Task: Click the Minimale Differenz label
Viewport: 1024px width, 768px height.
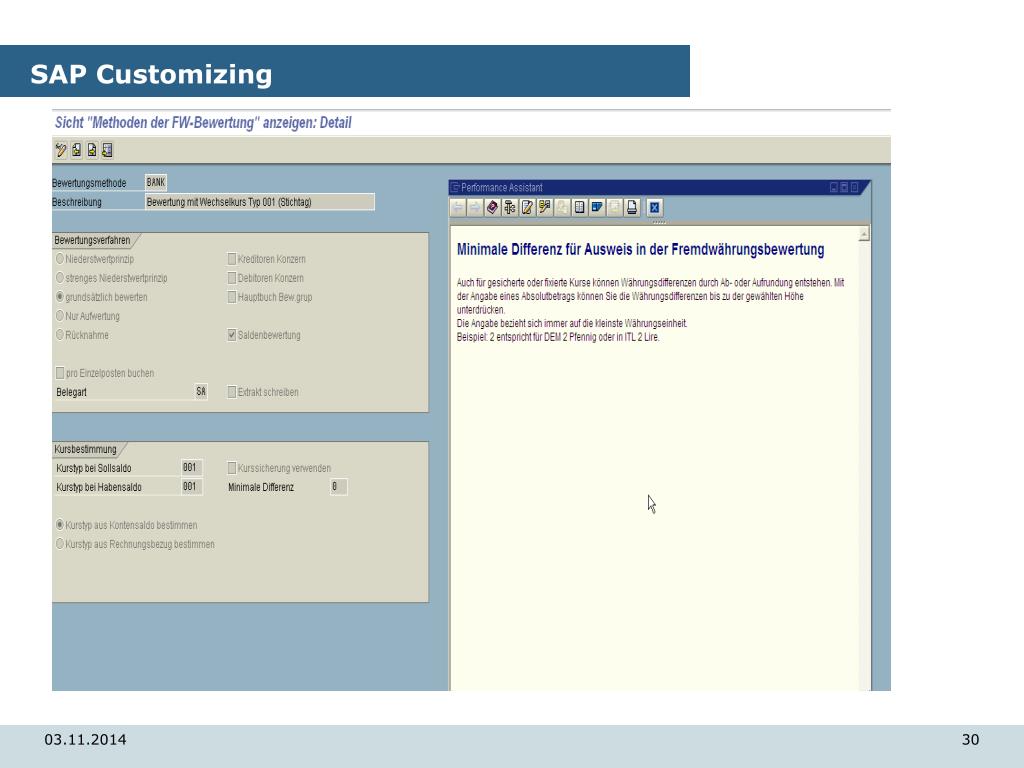Action: [261, 487]
